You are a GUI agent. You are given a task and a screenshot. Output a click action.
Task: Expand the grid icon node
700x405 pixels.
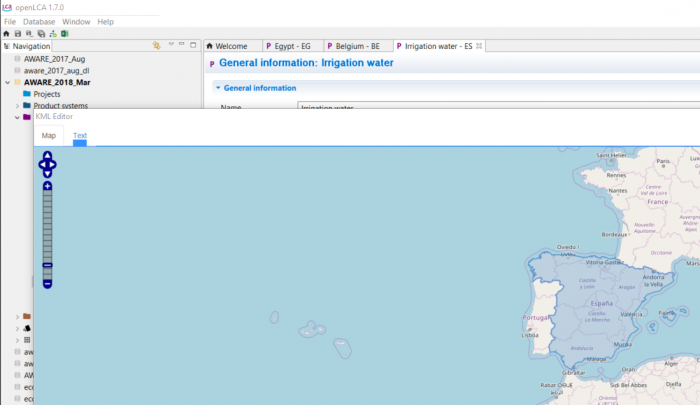tap(17, 340)
